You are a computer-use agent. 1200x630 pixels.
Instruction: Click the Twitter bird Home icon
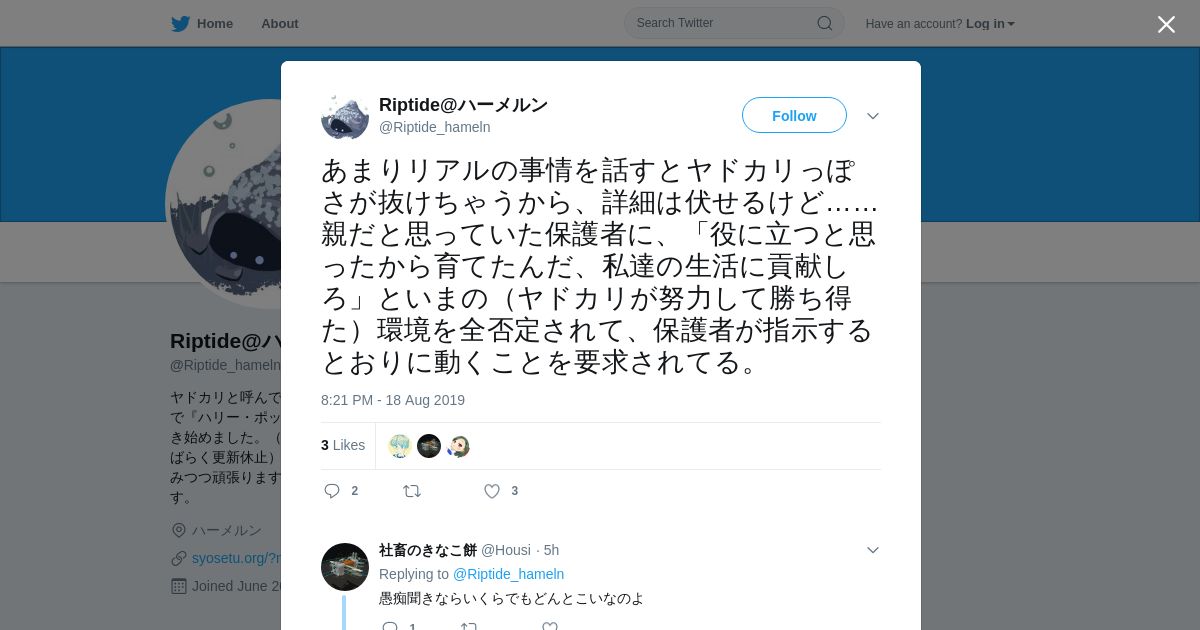click(180, 24)
